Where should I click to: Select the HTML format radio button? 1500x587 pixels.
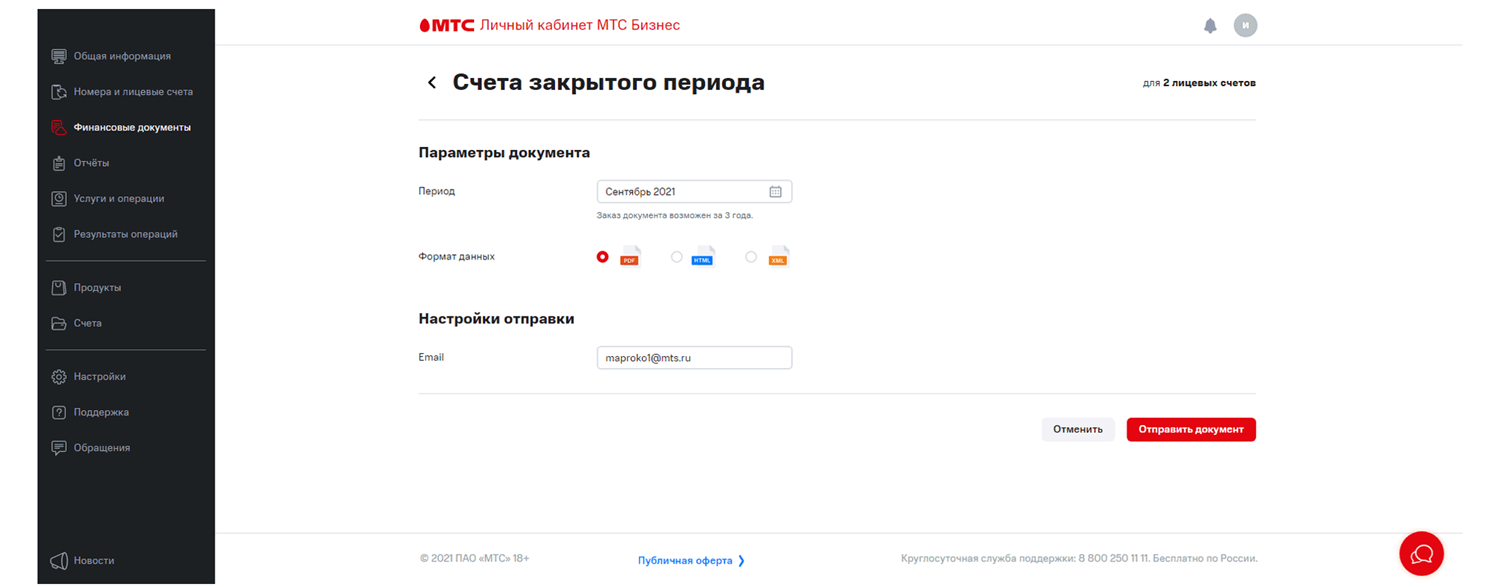point(677,257)
